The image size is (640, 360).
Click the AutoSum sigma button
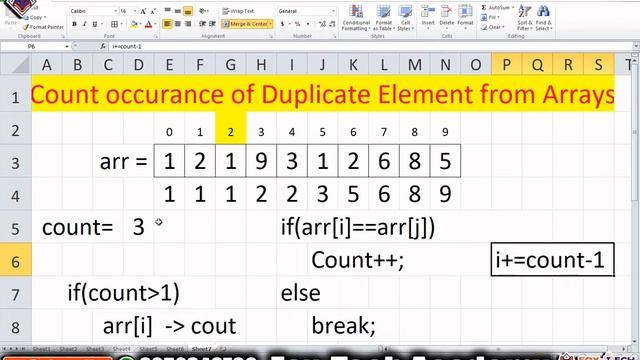[x=497, y=8]
